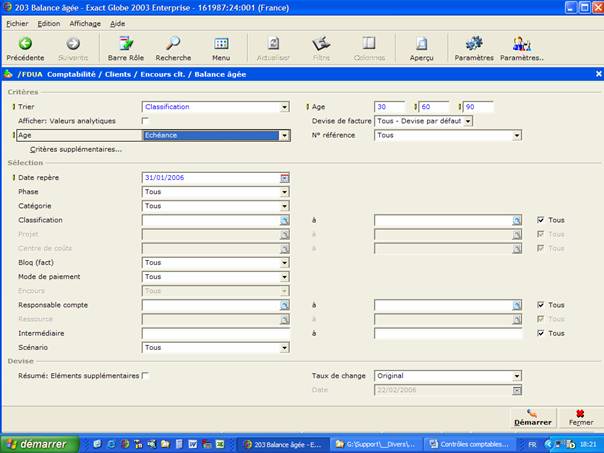Expand the Trier Classification dropdown
Image resolution: width=604 pixels, height=453 pixels.
pyautogui.click(x=284, y=107)
